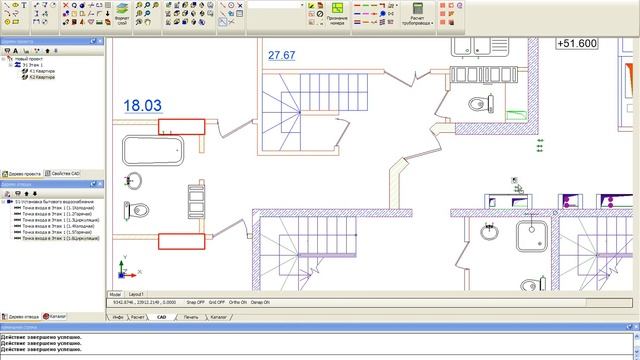
Task: Select the dark blue pipe line style icon
Action: tap(357, 13)
